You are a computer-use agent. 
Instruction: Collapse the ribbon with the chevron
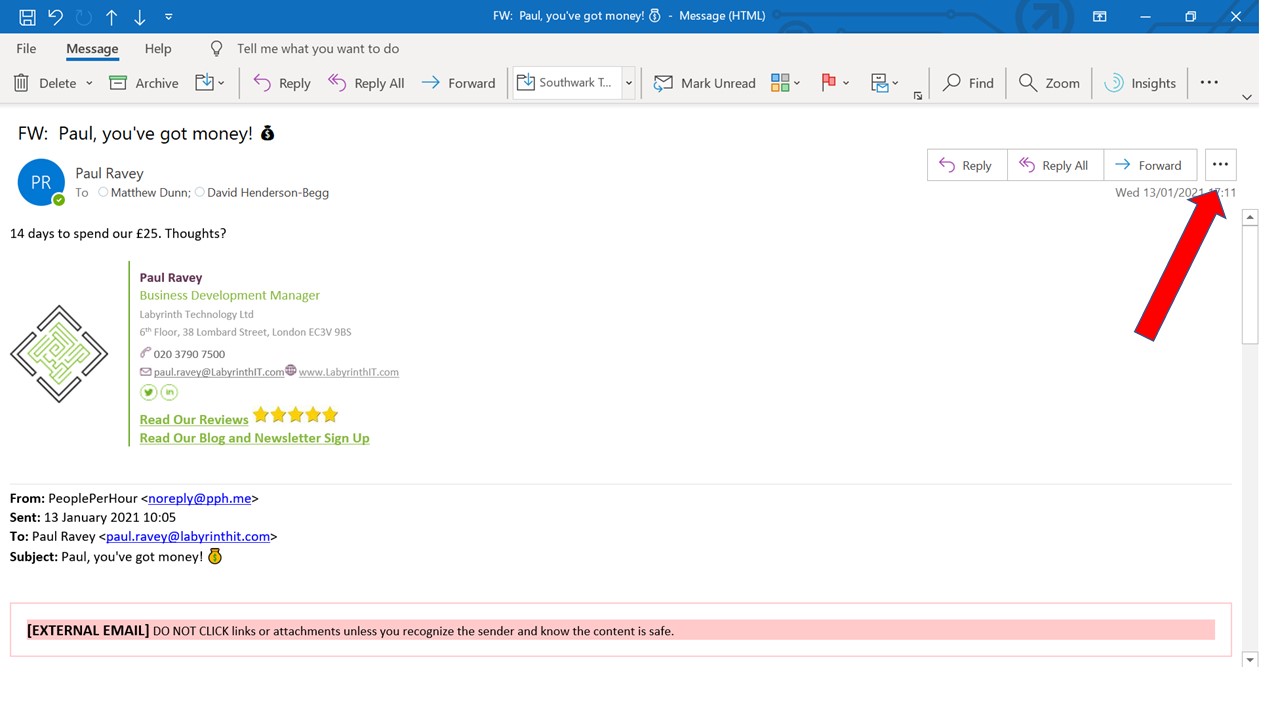click(x=1247, y=97)
